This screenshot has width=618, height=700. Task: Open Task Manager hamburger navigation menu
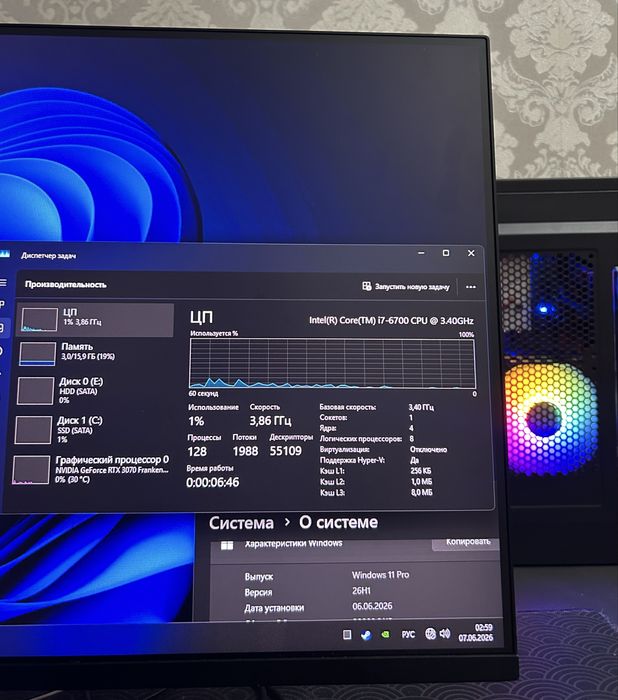pos(3,283)
